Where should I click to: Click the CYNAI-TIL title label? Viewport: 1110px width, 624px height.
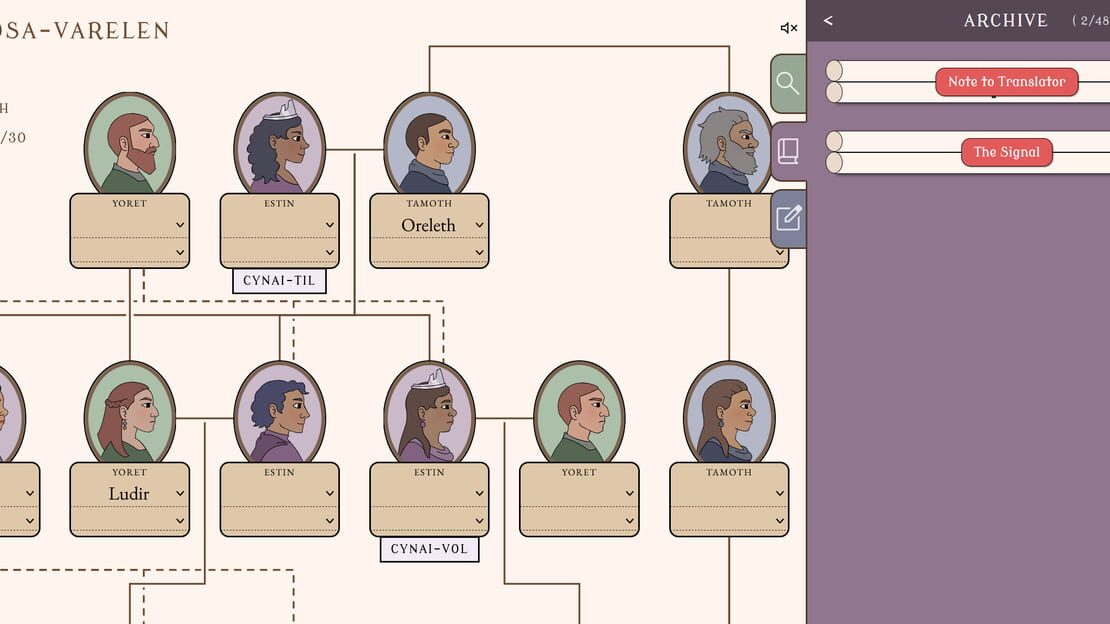[280, 280]
